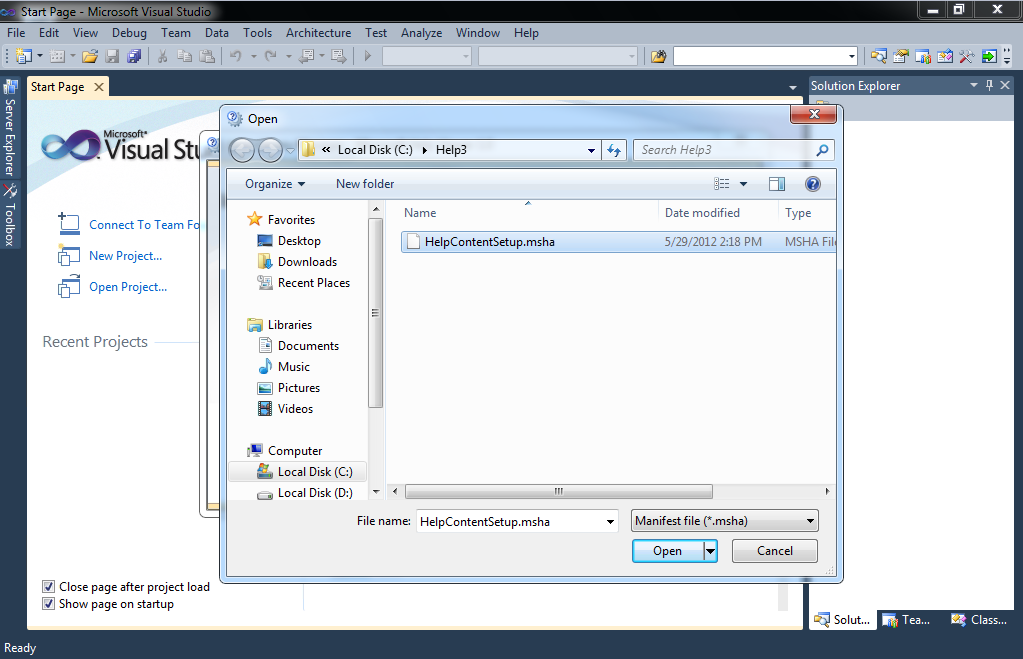
Task: Open Solution Explorer from toolbar icon
Action: tap(879, 56)
